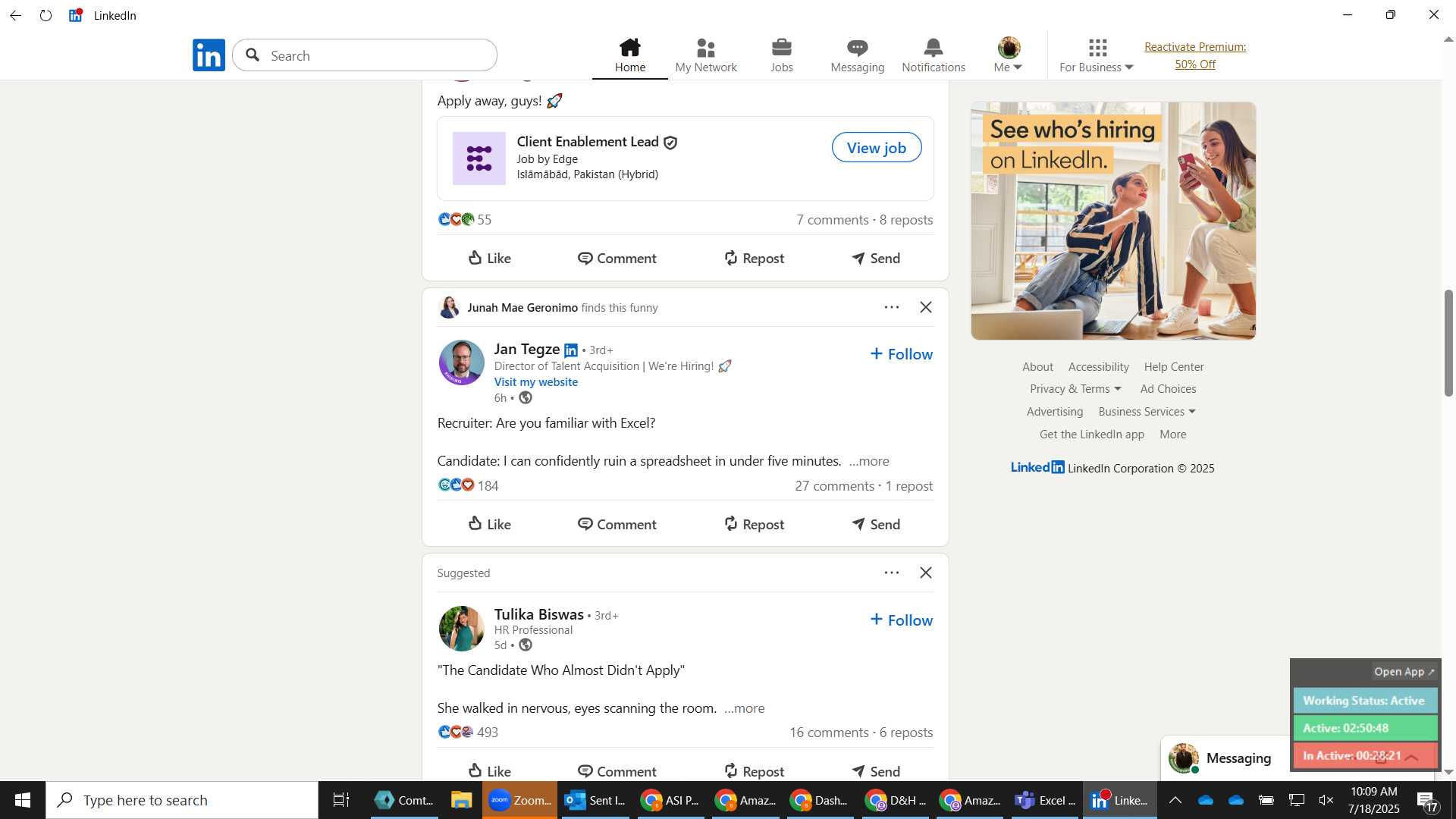Dismiss the Jan Tegze post
Viewport: 1456px width, 819px height.
click(926, 307)
